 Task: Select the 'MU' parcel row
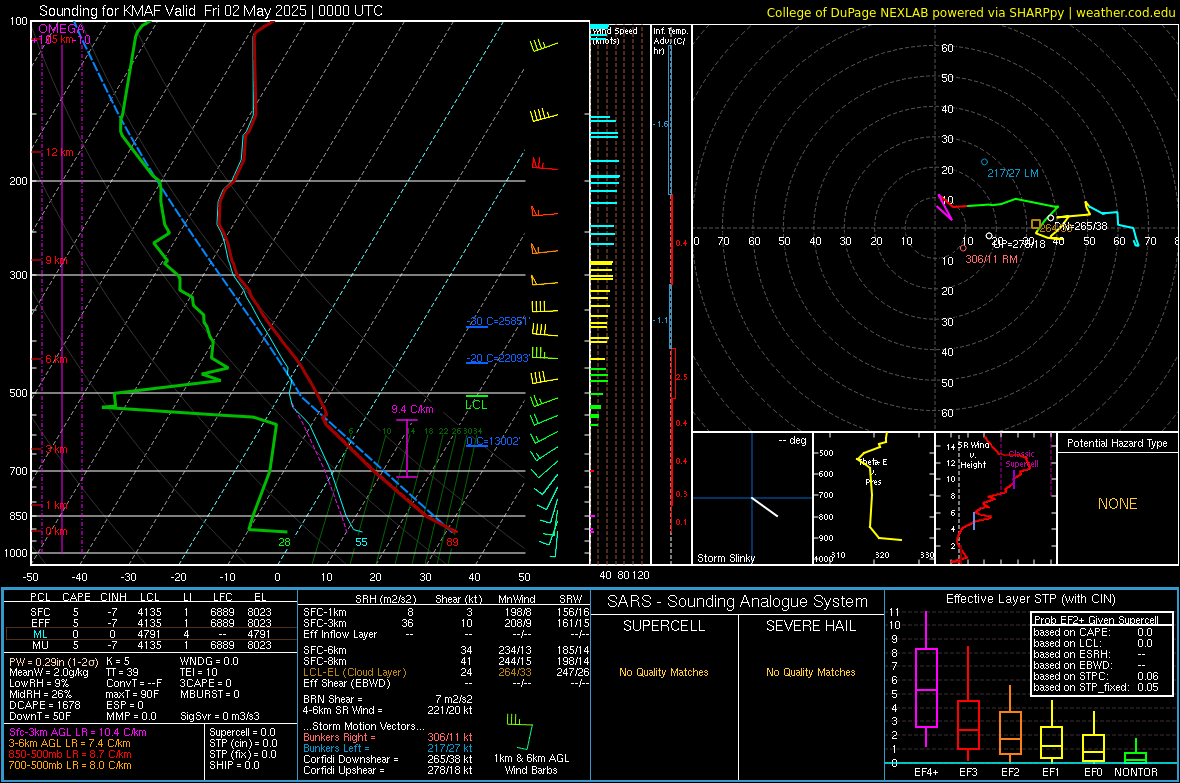click(151, 645)
